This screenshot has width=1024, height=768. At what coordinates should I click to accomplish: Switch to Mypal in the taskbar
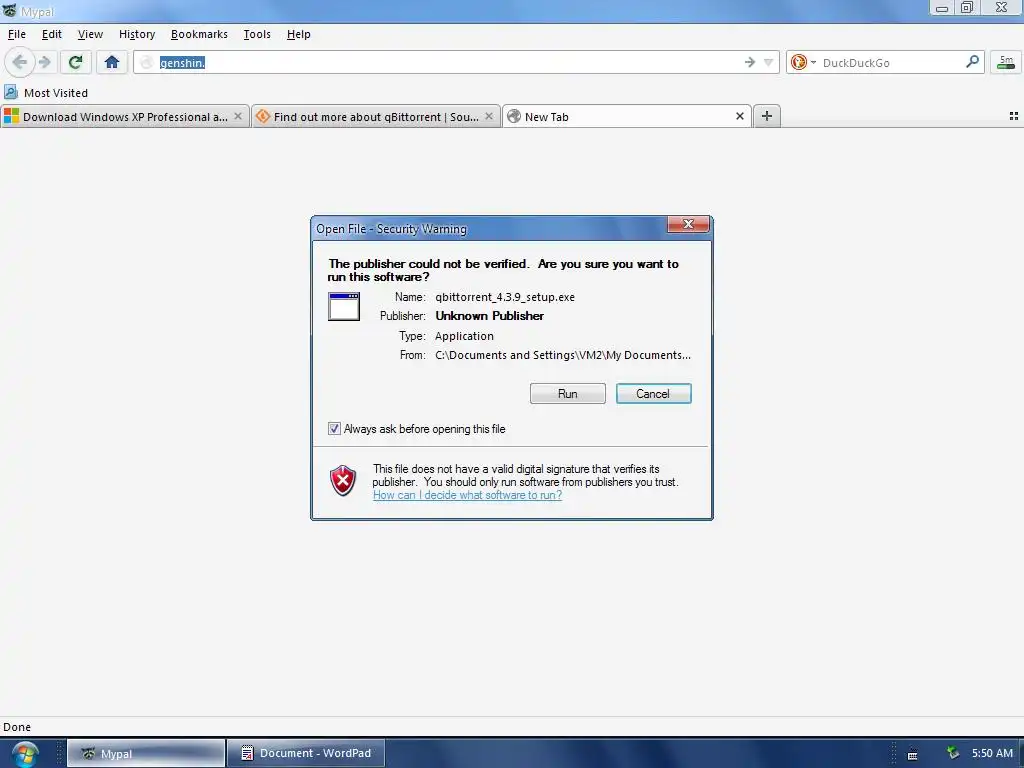click(146, 754)
